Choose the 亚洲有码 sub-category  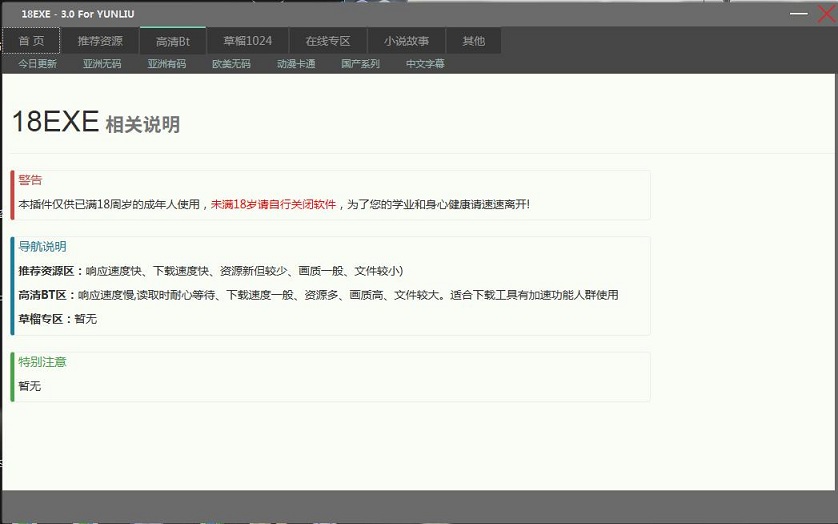click(x=166, y=64)
